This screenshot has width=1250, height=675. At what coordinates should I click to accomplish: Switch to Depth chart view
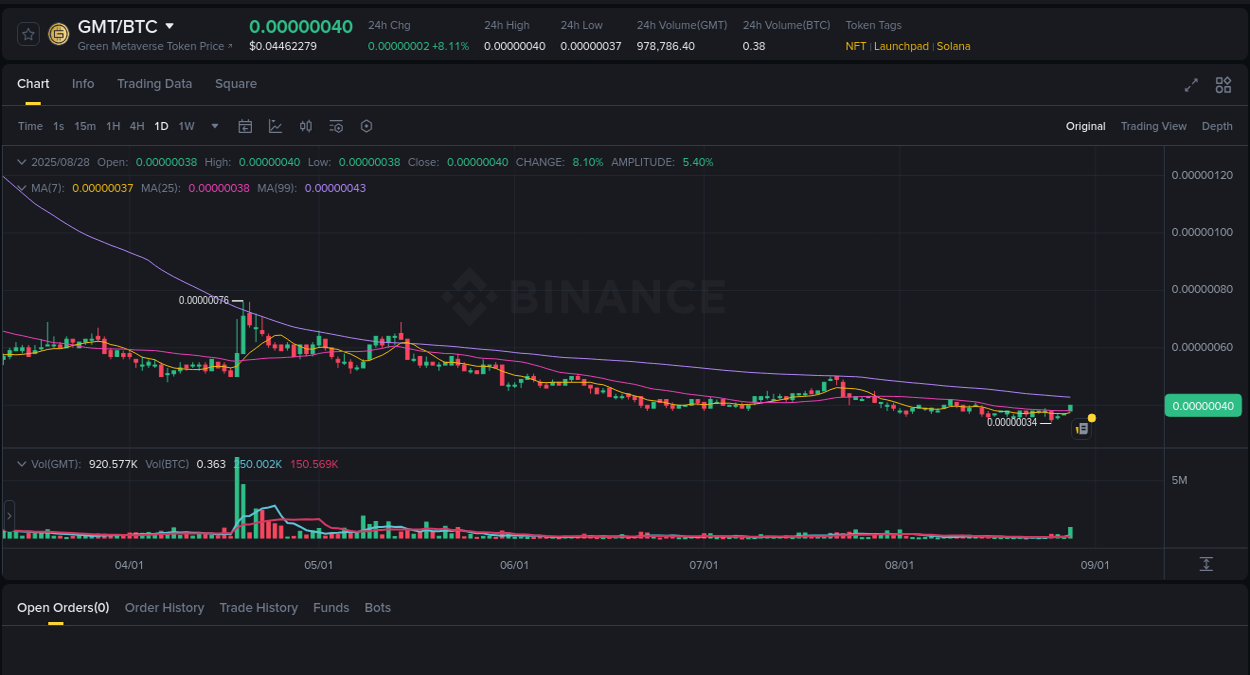1217,126
